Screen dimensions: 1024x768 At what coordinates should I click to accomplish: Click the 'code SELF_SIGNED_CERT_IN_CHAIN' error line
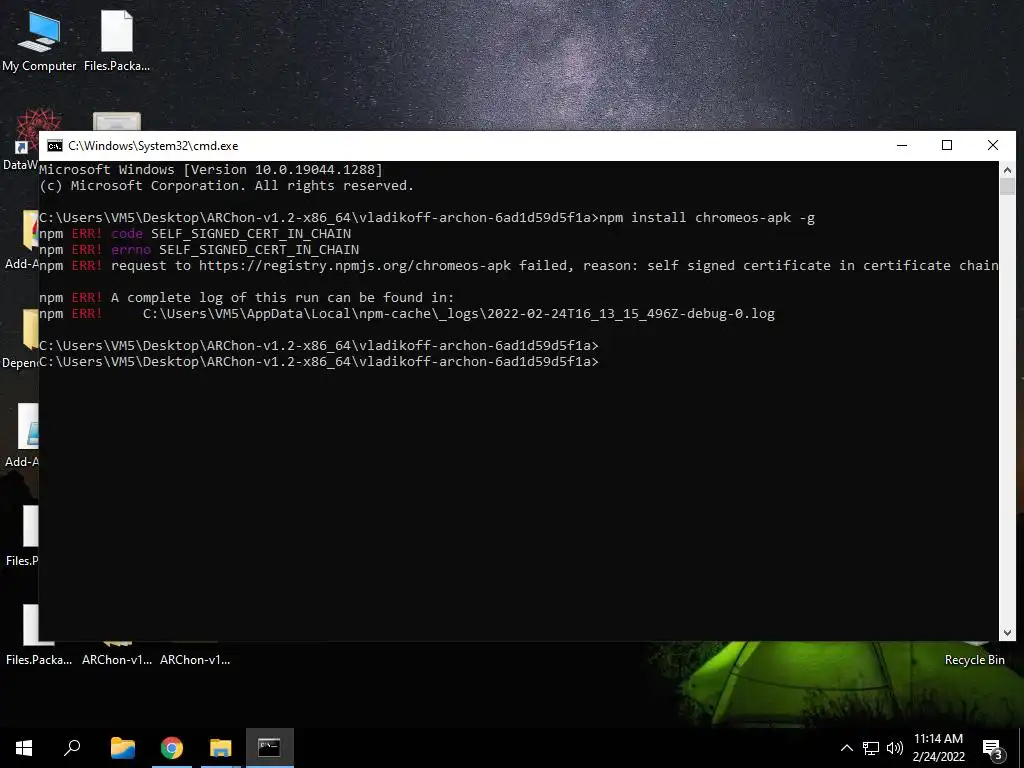click(x=195, y=233)
